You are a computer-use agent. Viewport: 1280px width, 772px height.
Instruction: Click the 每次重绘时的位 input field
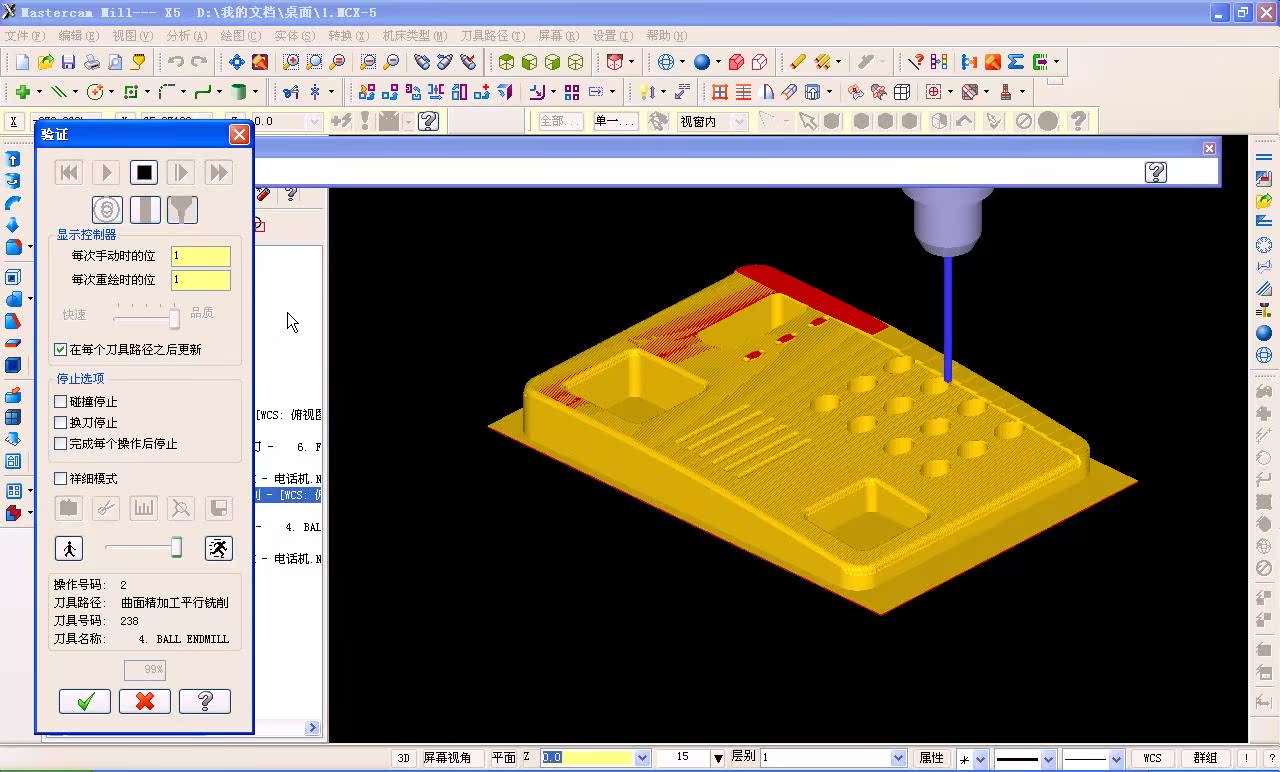(200, 280)
